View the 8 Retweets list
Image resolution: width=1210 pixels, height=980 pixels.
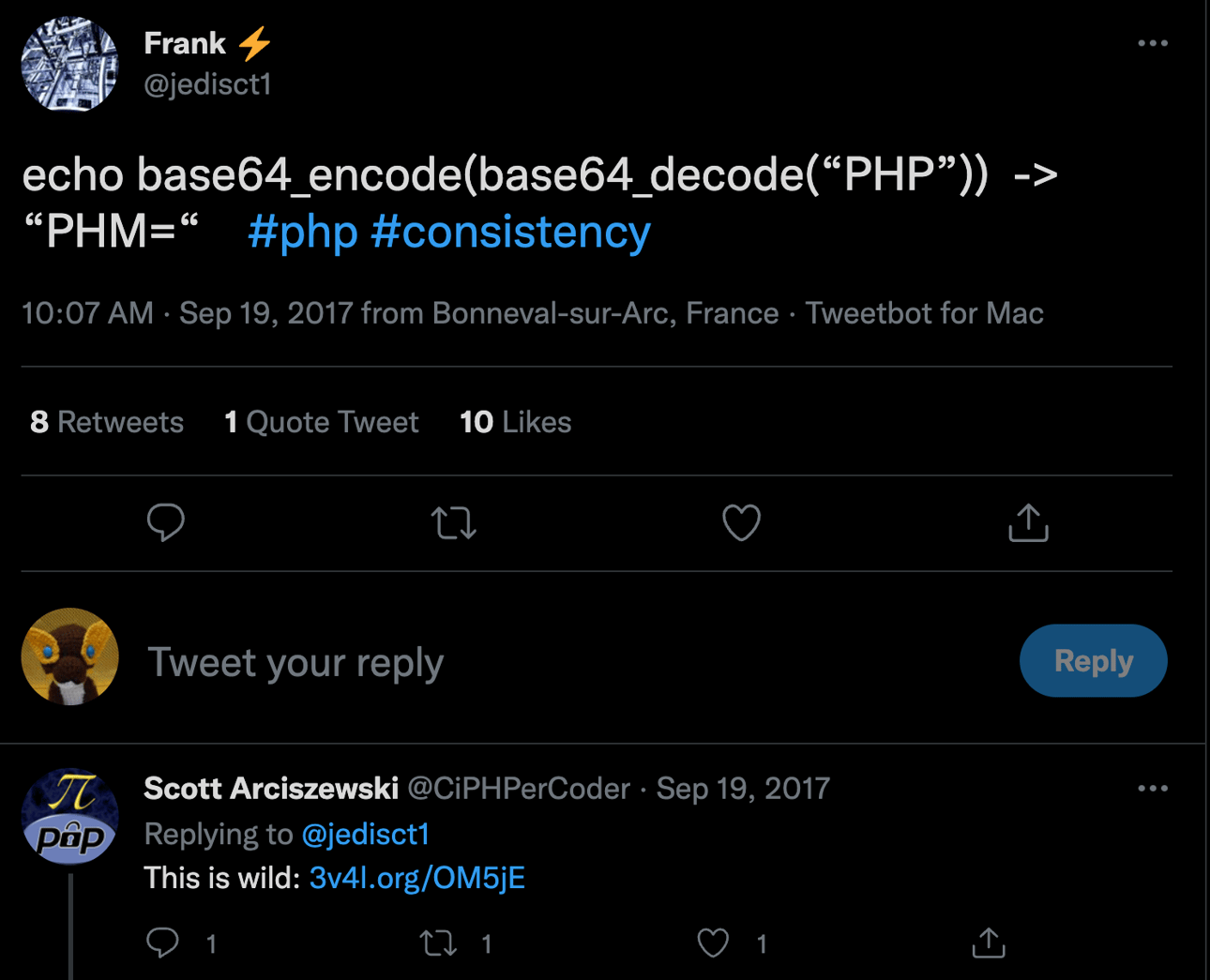tap(107, 422)
